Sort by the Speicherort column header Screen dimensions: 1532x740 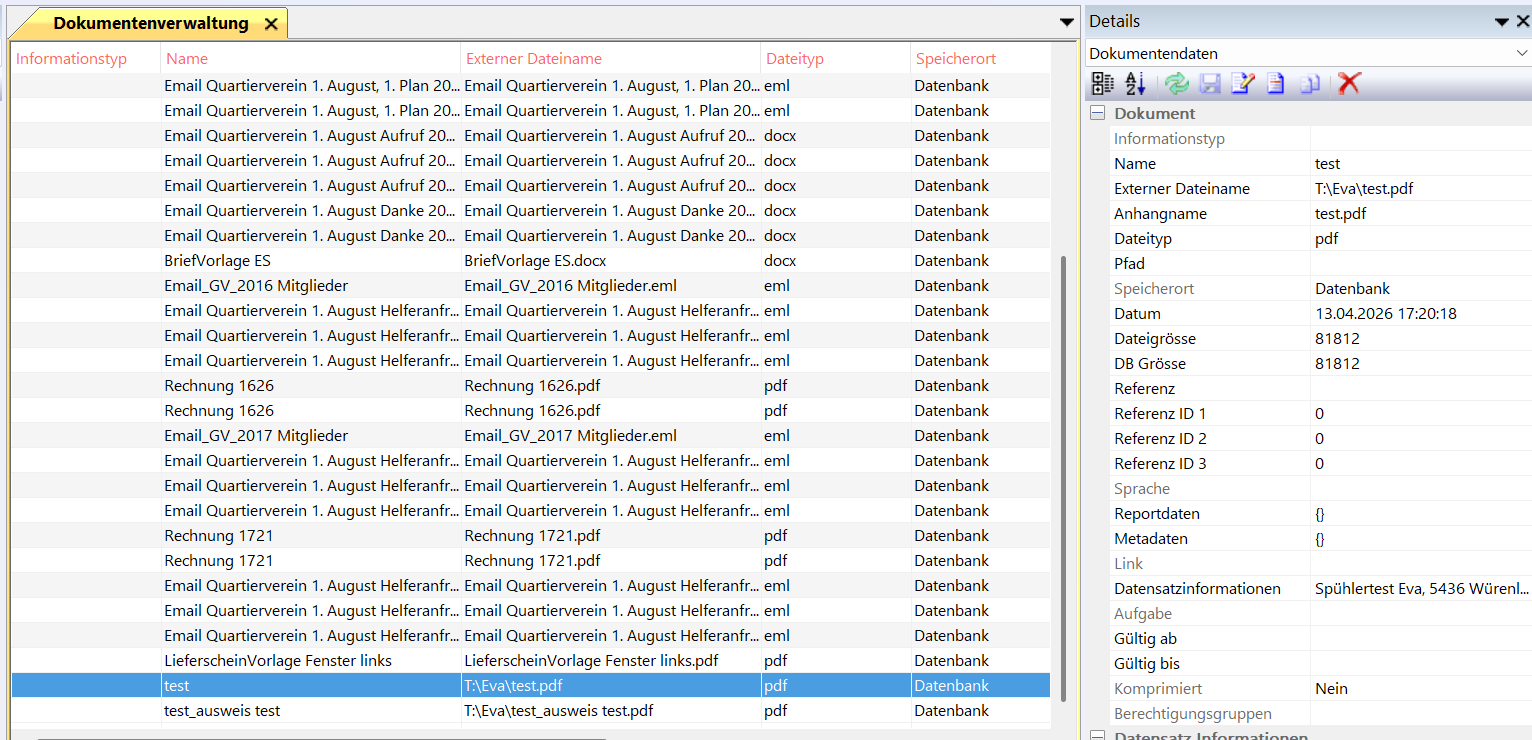point(981,59)
